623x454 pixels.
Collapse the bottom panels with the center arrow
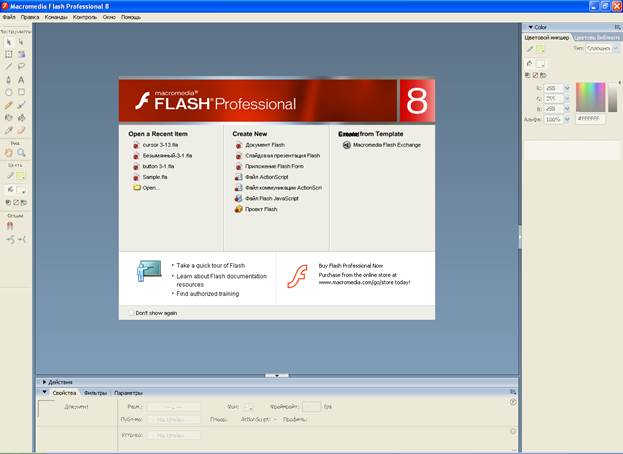coord(277,375)
